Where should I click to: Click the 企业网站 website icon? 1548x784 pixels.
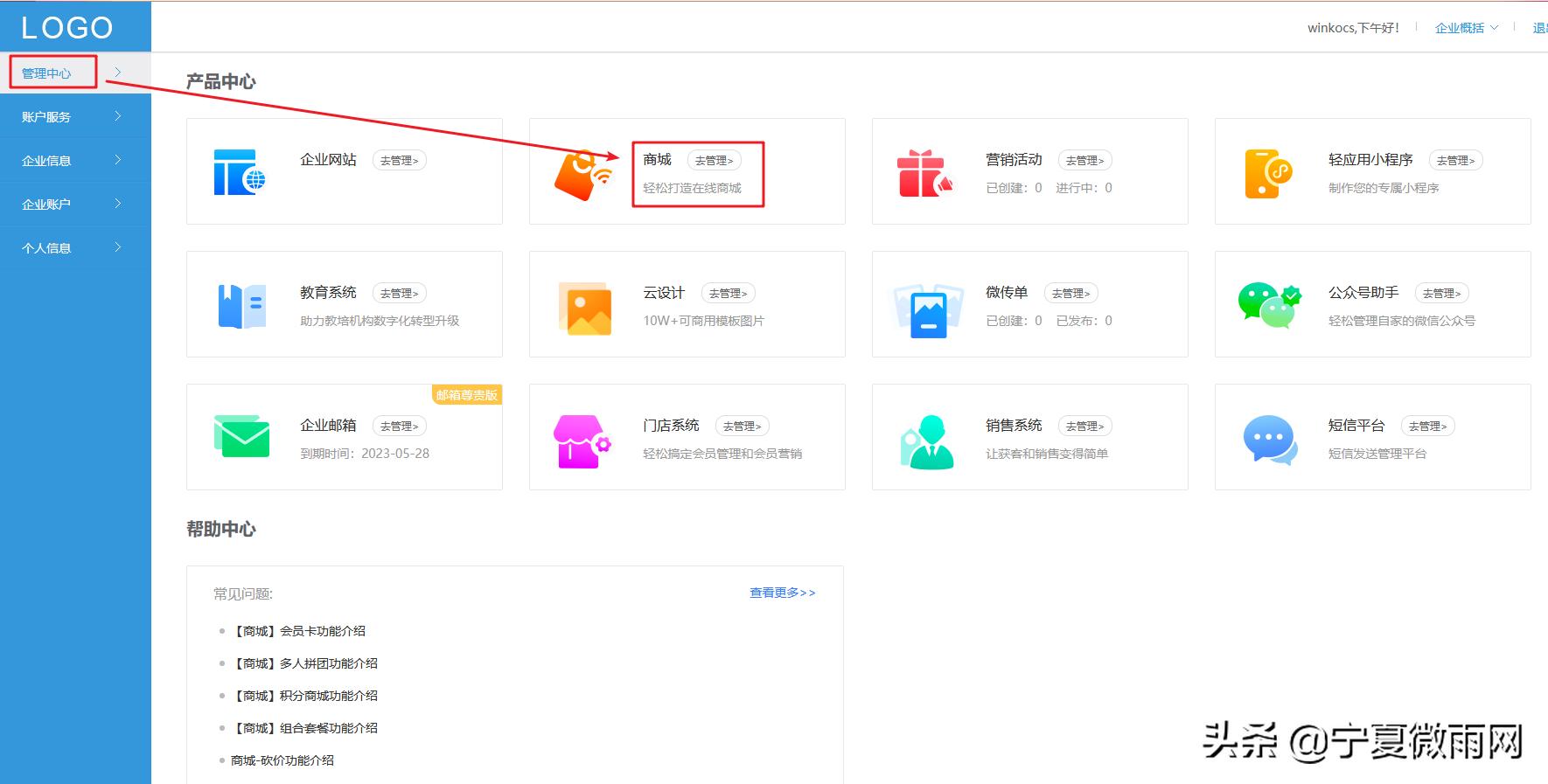[x=240, y=171]
